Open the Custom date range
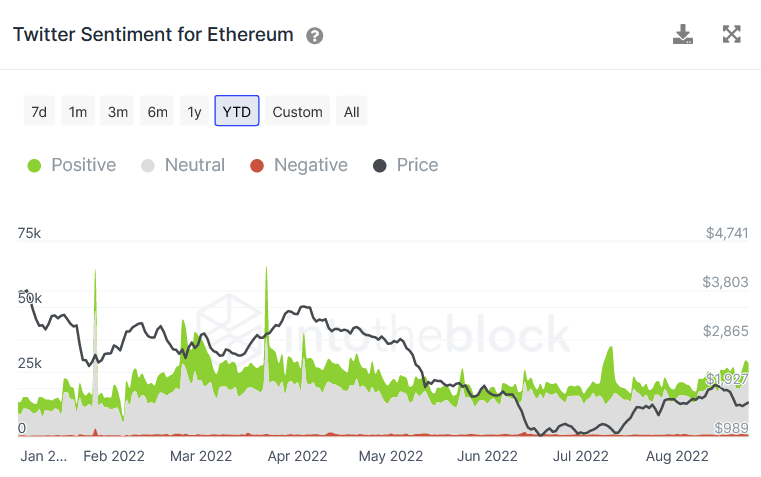Image resolution: width=761 pixels, height=477 pixels. coord(298,111)
